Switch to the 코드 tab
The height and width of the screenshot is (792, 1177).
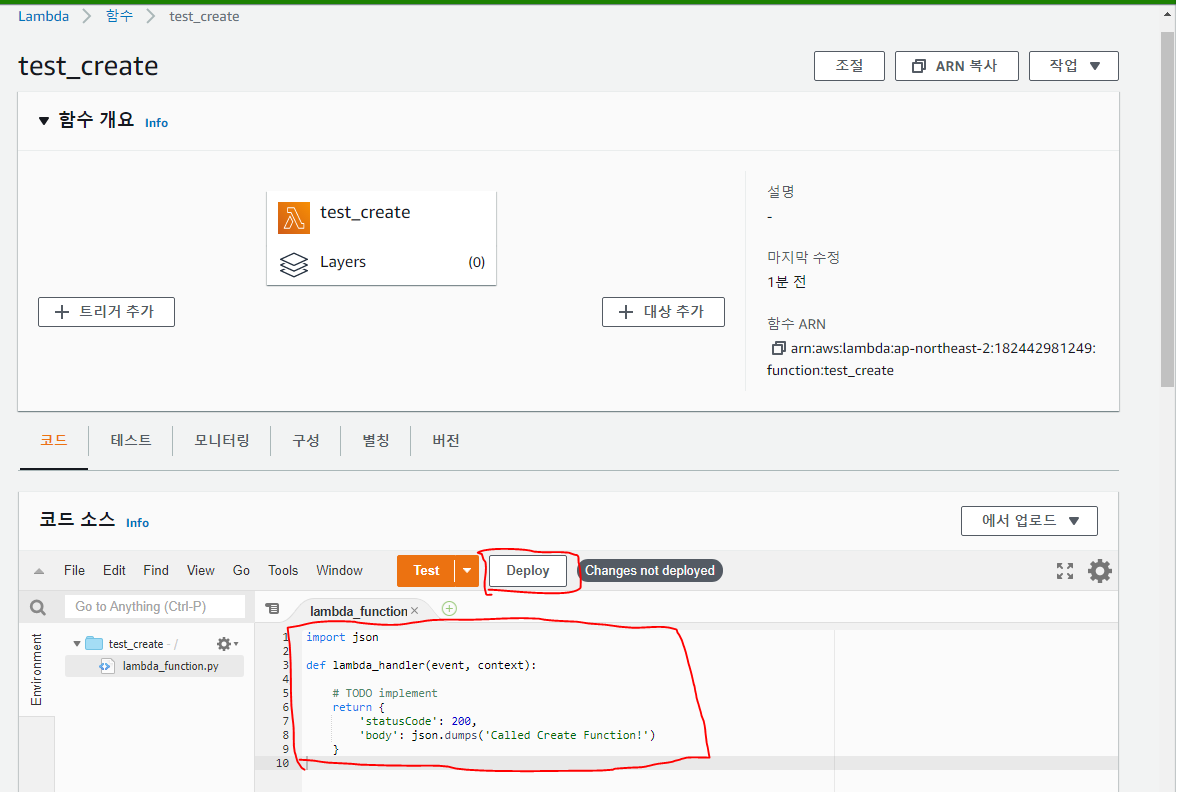coord(54,441)
